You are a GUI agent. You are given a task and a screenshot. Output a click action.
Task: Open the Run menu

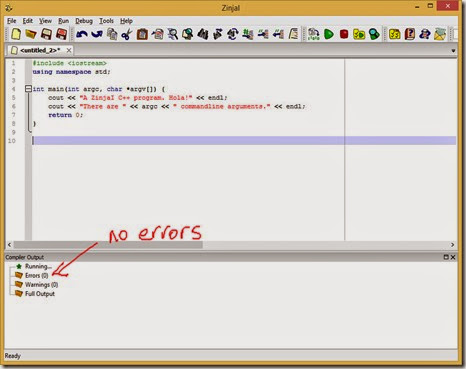tap(63, 21)
